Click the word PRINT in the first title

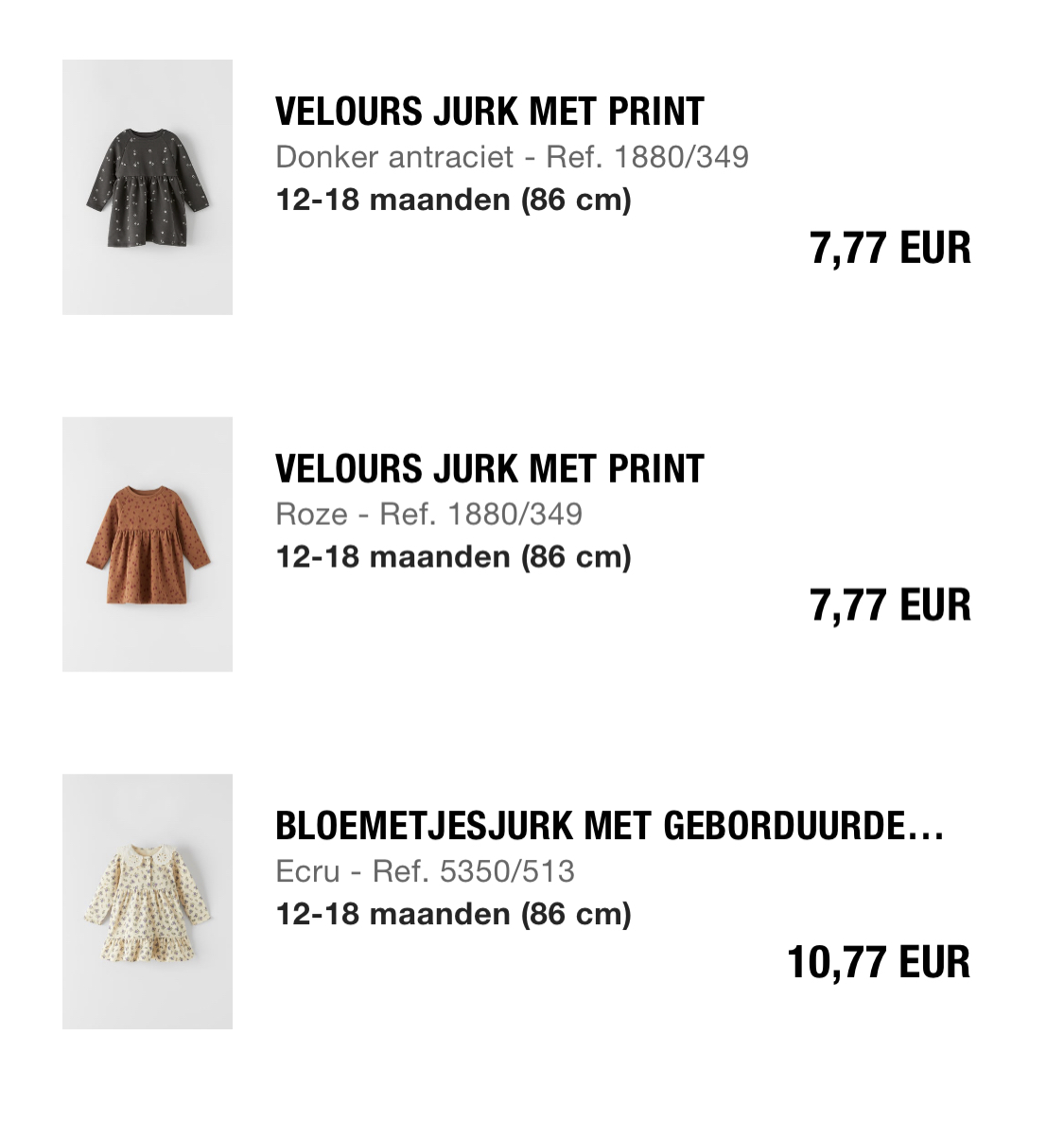656,112
